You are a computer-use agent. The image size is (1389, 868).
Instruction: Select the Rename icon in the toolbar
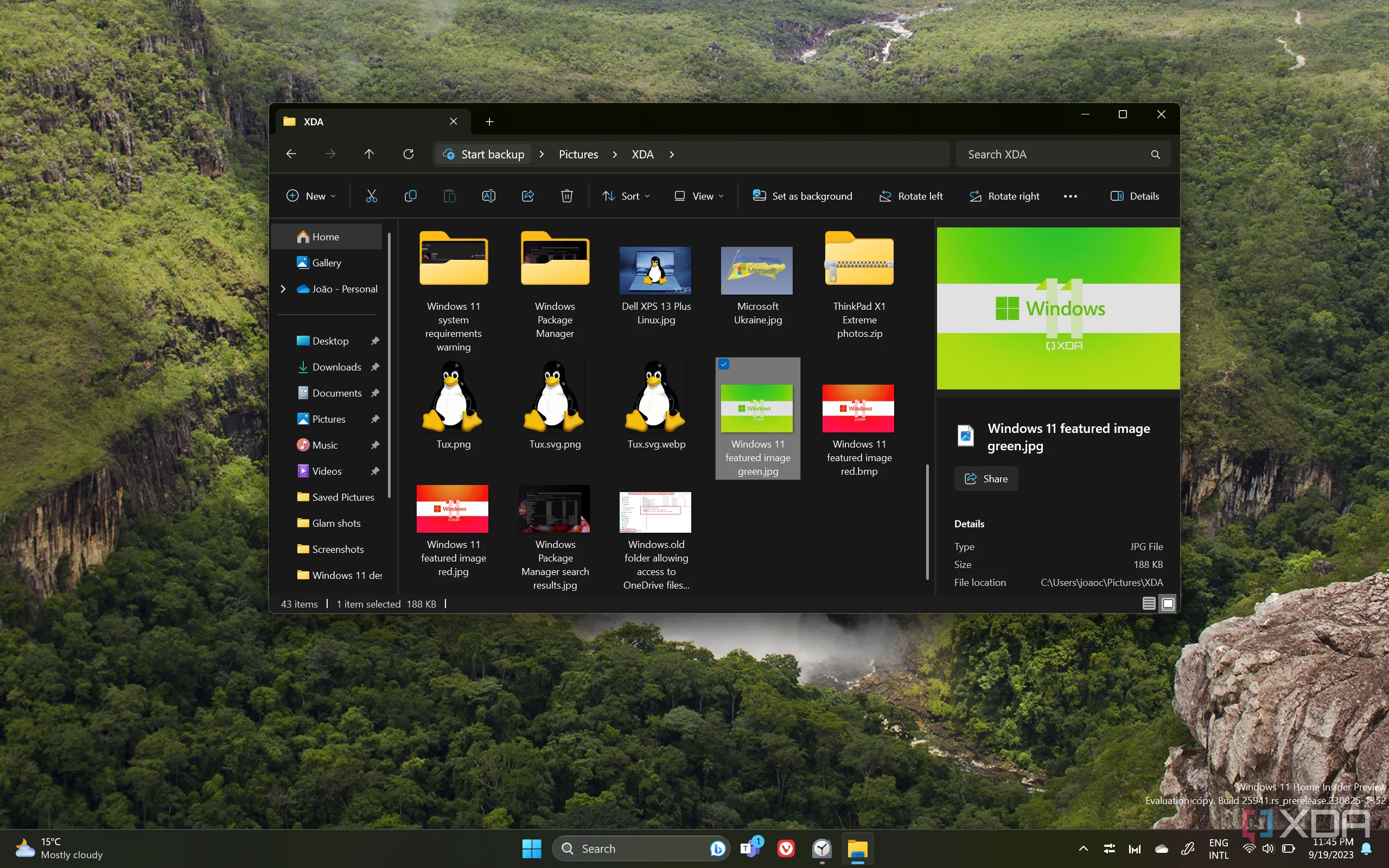488,196
